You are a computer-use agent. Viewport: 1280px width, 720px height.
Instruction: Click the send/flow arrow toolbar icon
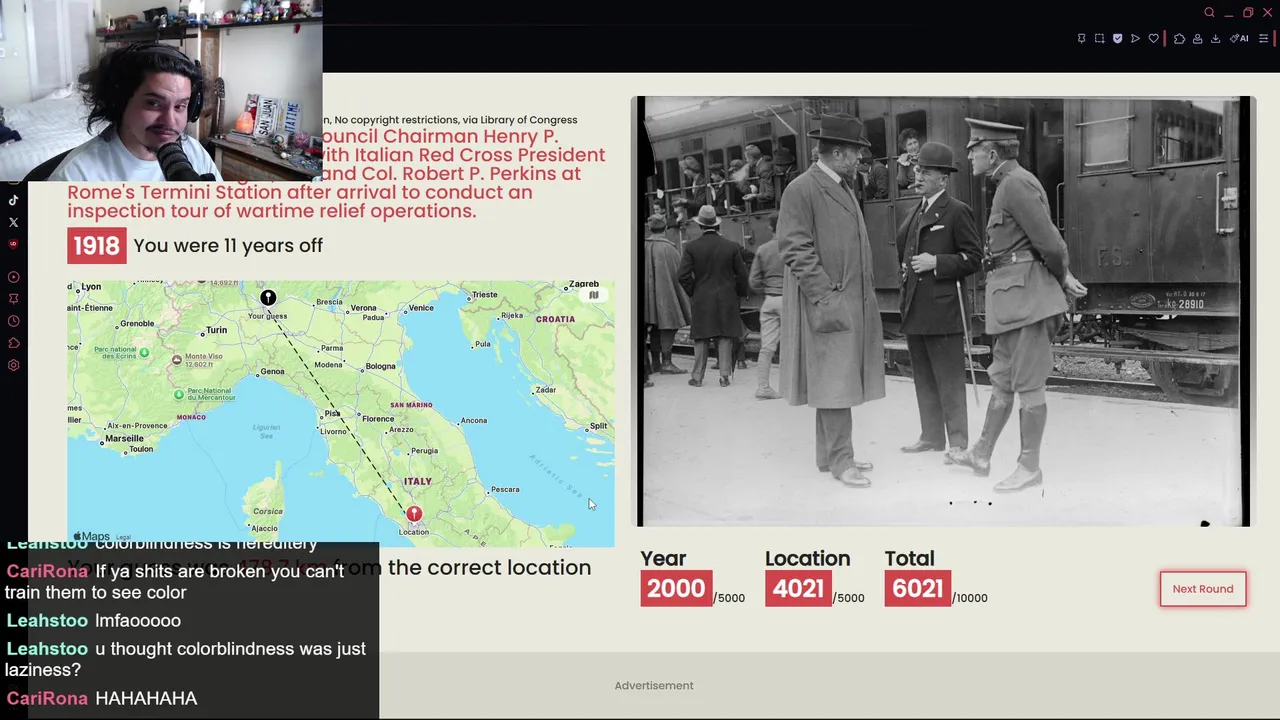point(1135,39)
